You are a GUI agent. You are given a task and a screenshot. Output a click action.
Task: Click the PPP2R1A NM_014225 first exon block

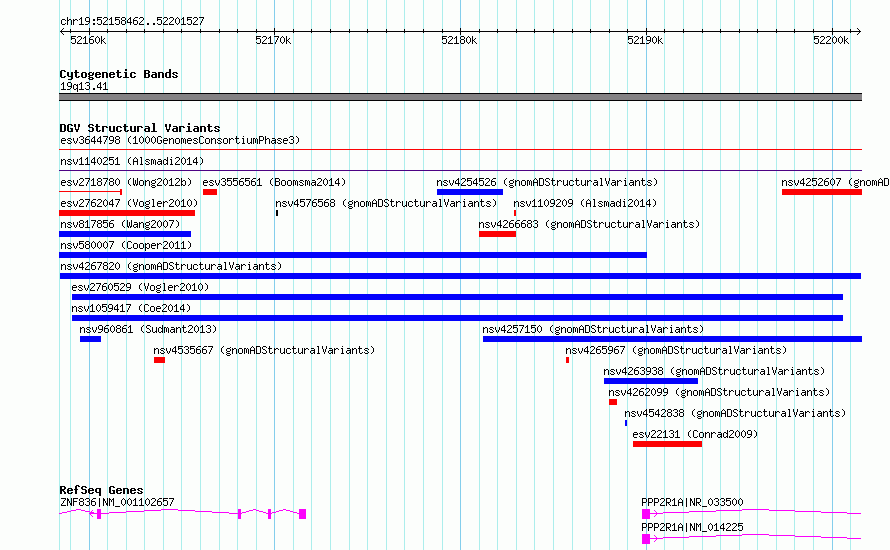(x=646, y=539)
